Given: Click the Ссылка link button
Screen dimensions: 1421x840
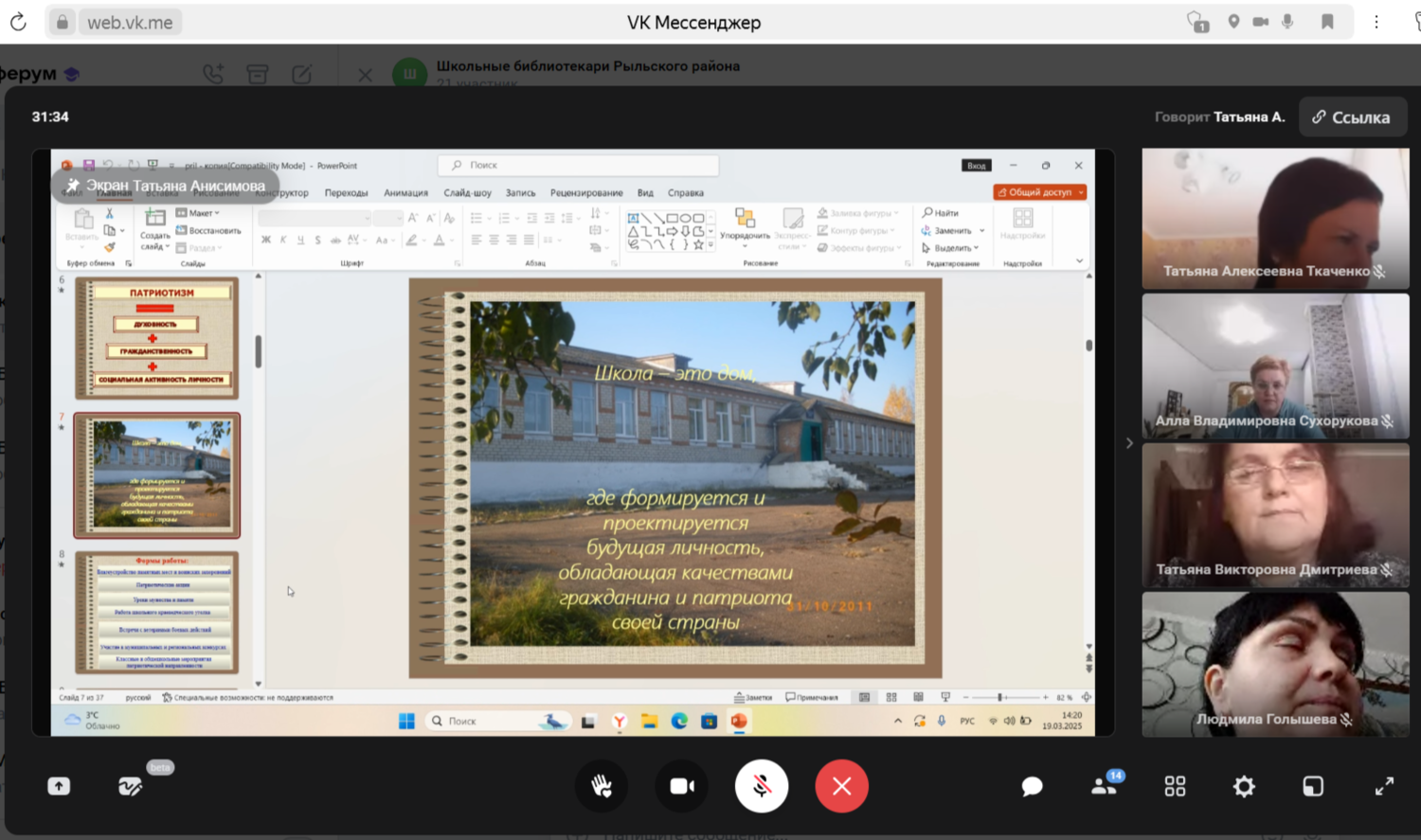Looking at the screenshot, I should [x=1352, y=117].
